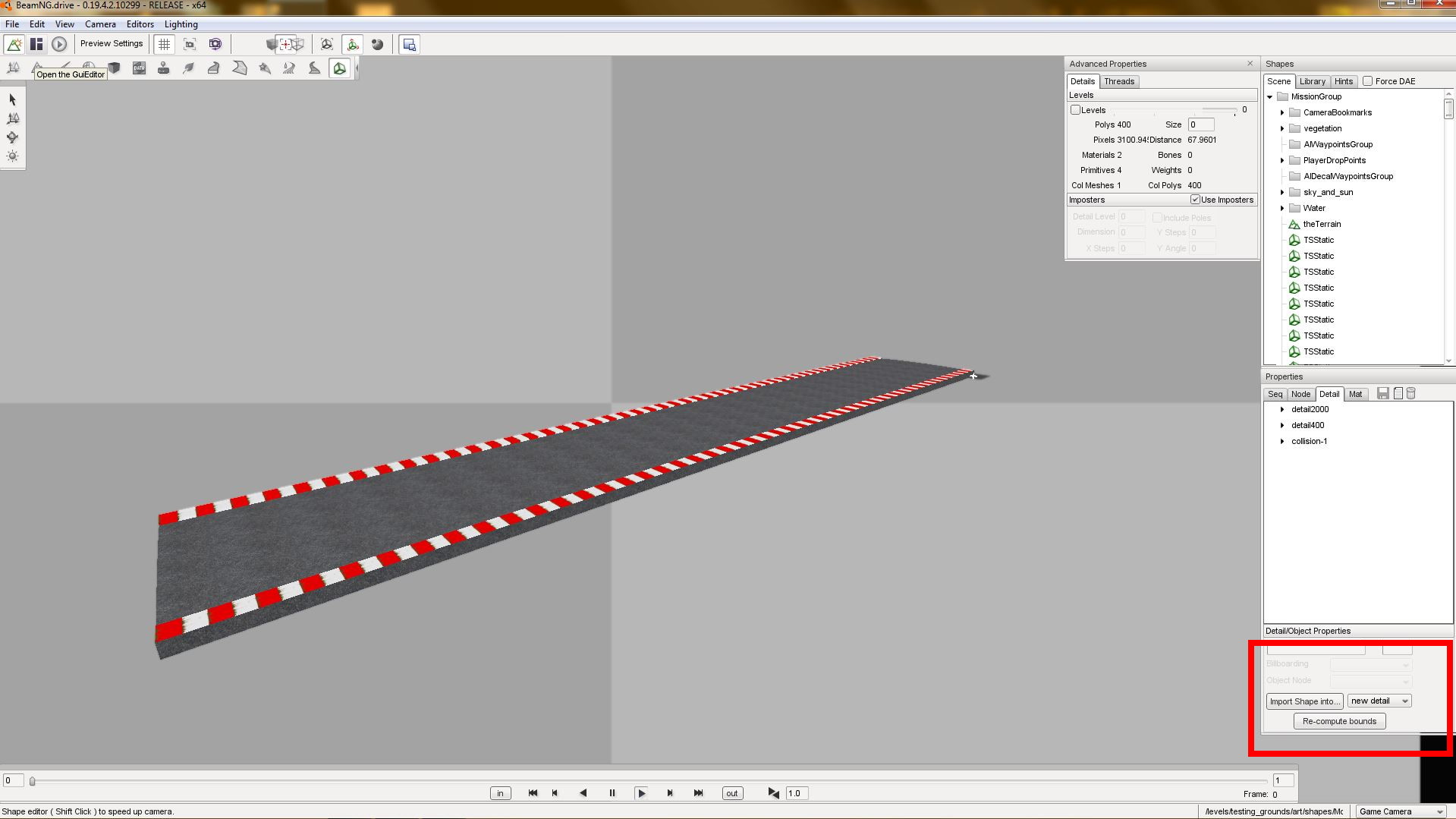Open the Edit menu
The image size is (1456, 819).
click(37, 24)
